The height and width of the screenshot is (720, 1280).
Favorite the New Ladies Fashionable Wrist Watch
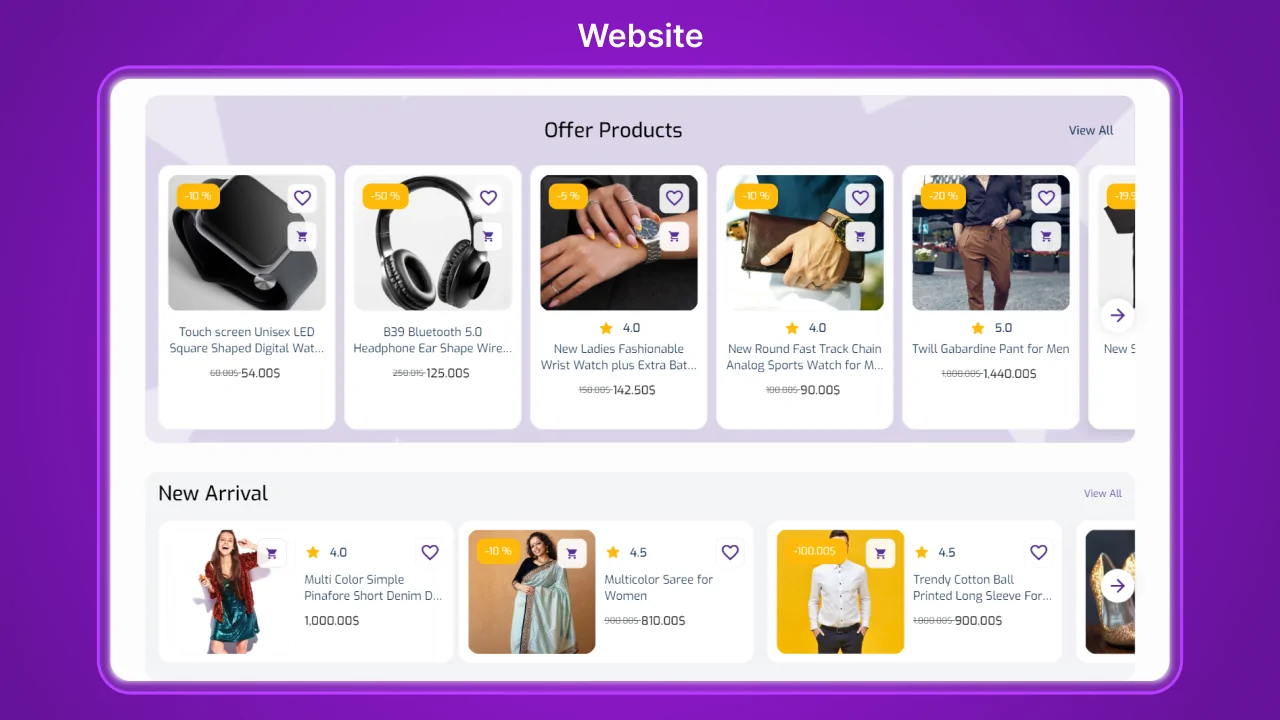[x=674, y=198]
